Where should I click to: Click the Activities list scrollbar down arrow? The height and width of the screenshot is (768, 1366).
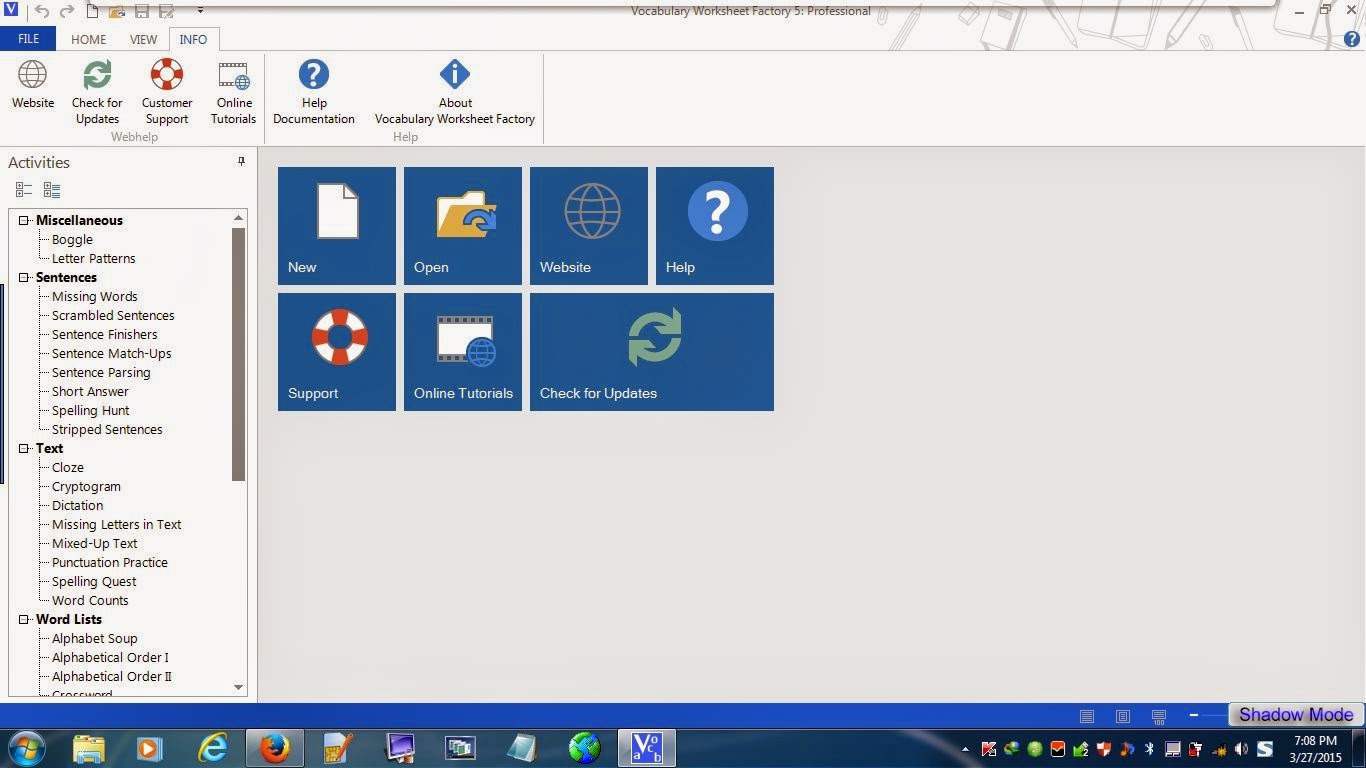[238, 687]
